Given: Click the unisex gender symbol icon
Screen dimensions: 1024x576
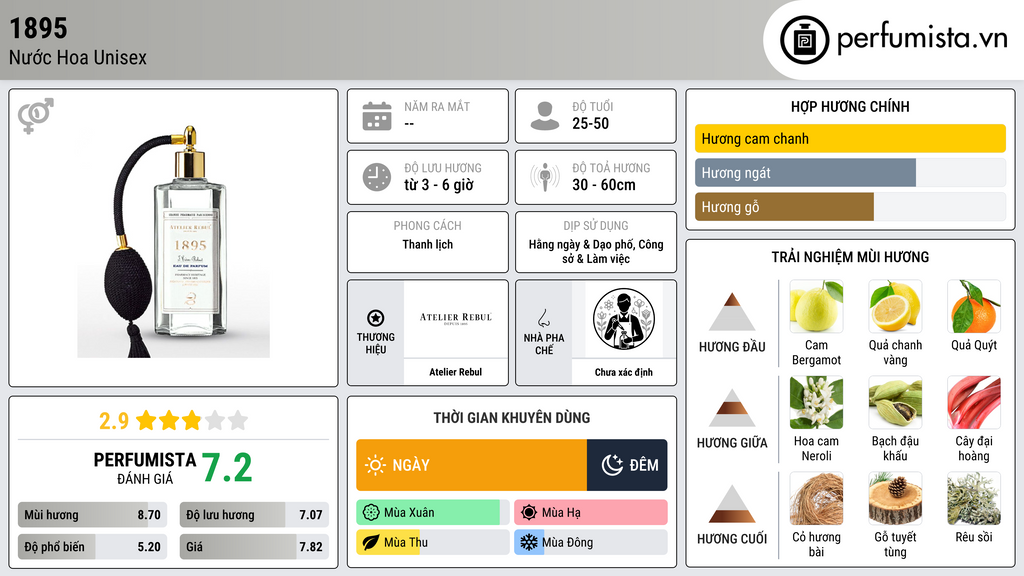Looking at the screenshot, I should [36, 116].
